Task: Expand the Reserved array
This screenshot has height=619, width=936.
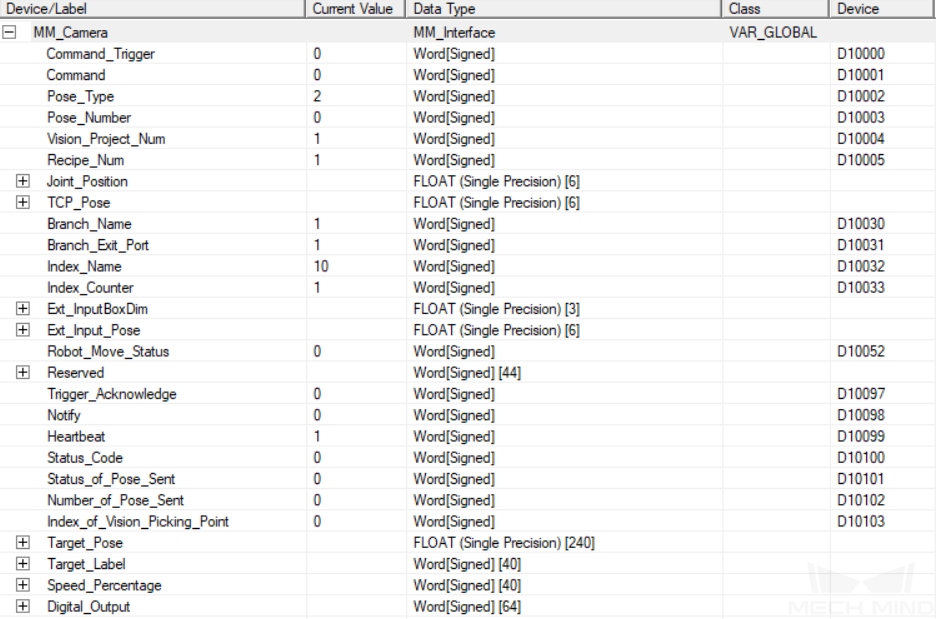Action: pos(23,372)
